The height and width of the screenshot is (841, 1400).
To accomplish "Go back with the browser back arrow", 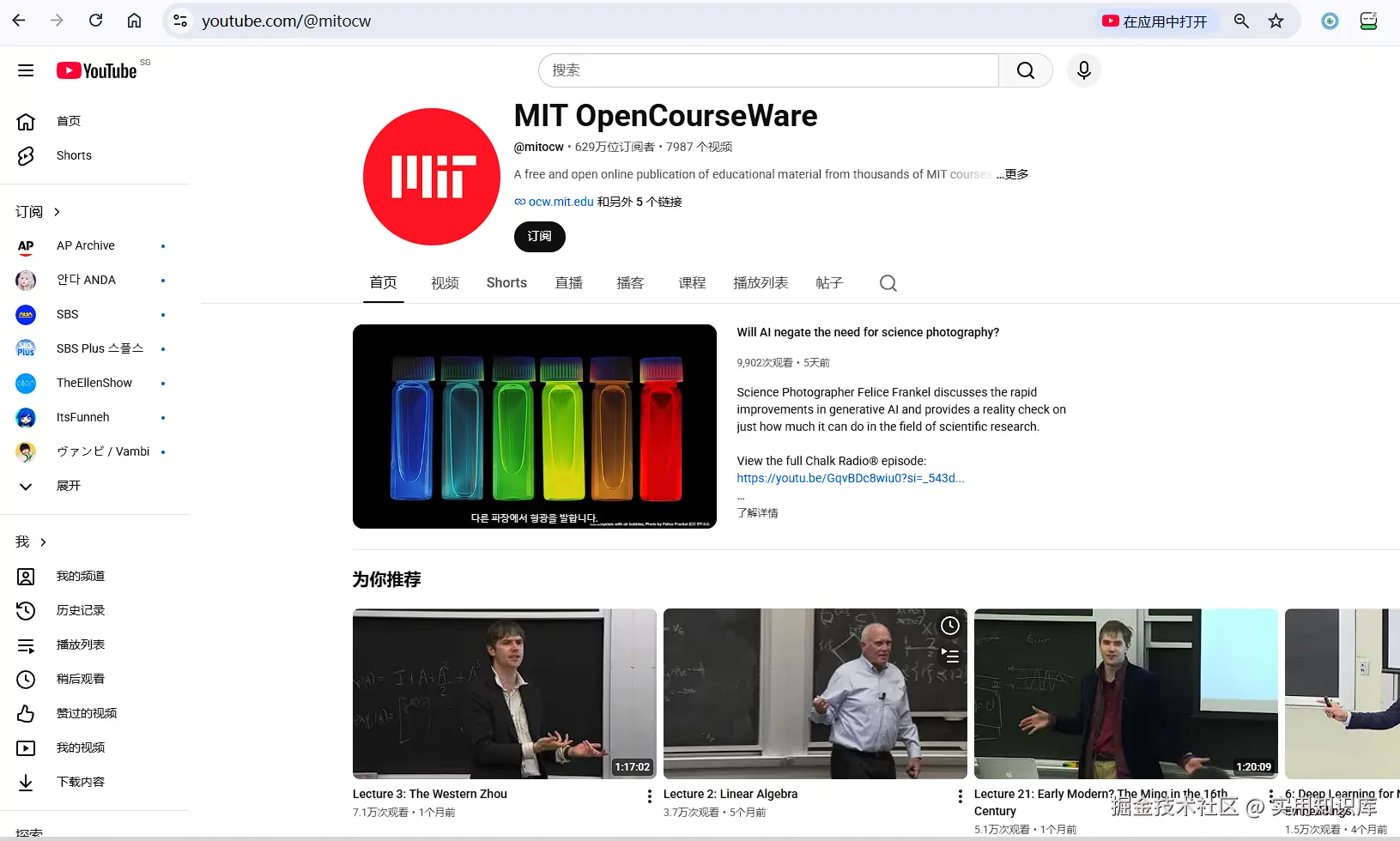I will point(19,21).
